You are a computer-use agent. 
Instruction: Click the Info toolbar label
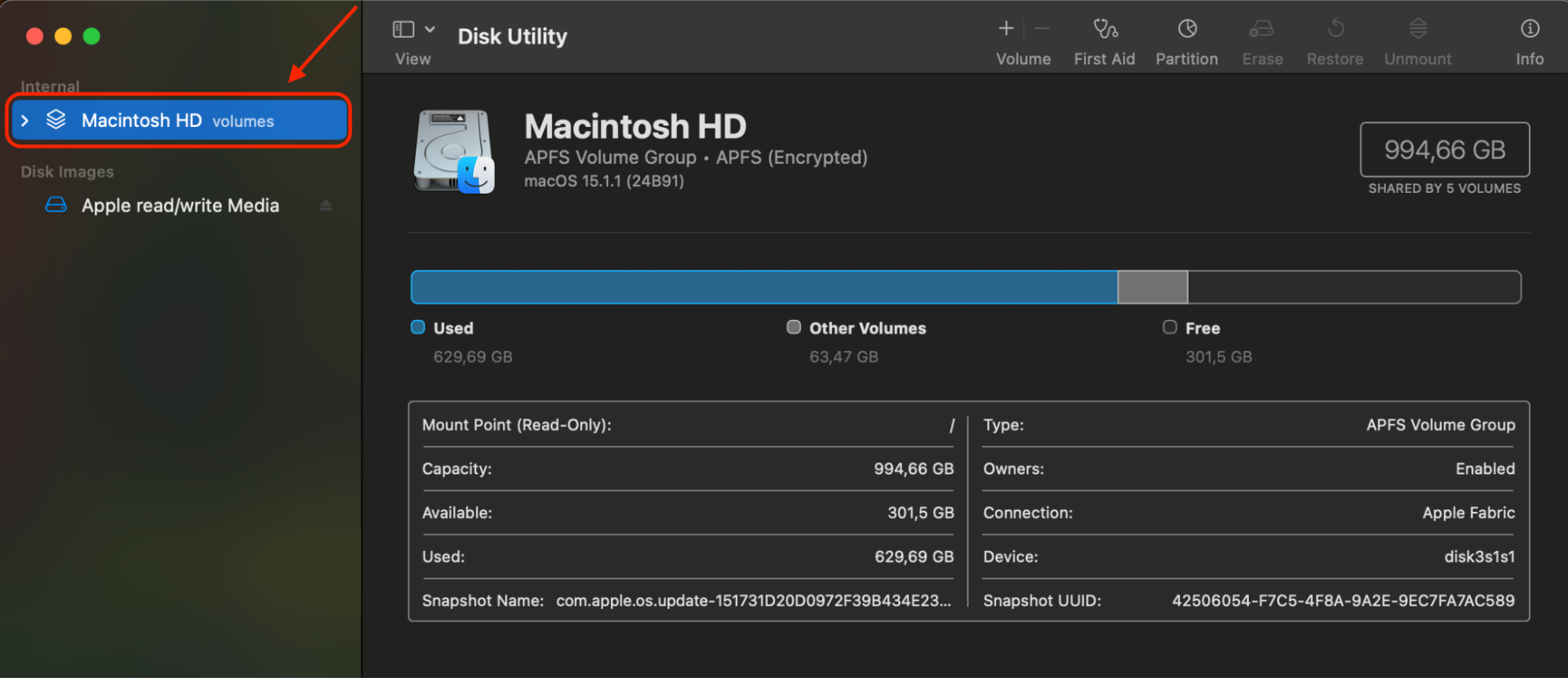coord(1530,60)
